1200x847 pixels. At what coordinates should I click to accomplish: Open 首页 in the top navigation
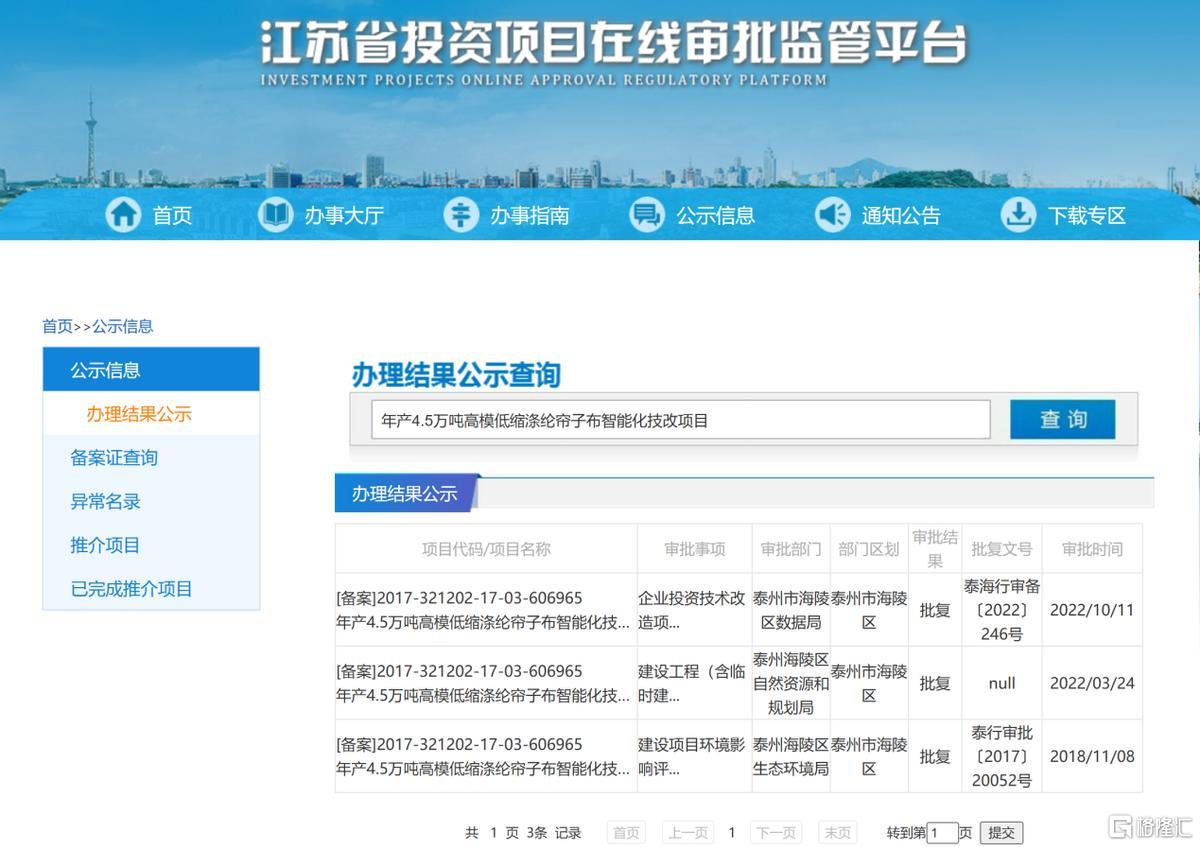(172, 215)
